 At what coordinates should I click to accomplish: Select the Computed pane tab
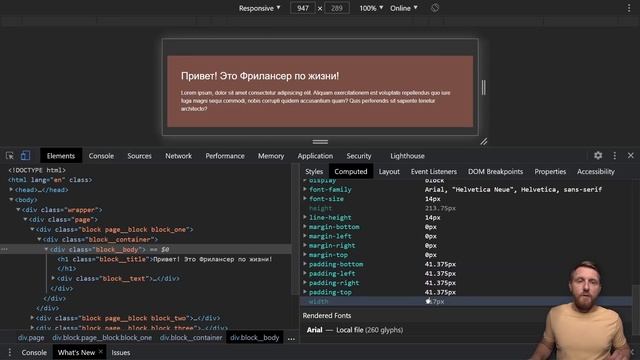(x=351, y=171)
